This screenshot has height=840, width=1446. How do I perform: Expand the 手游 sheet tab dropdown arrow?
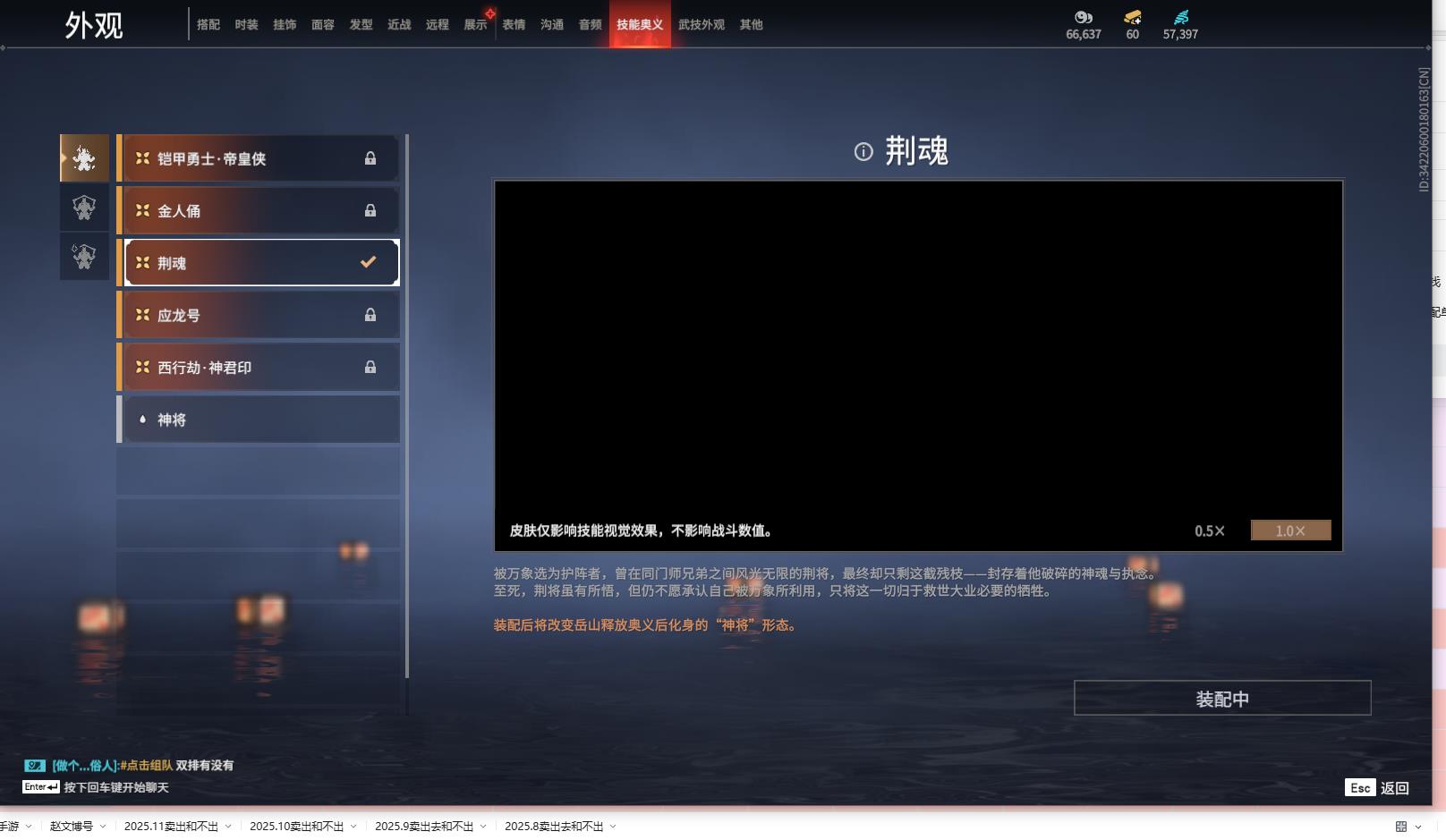pyautogui.click(x=29, y=827)
